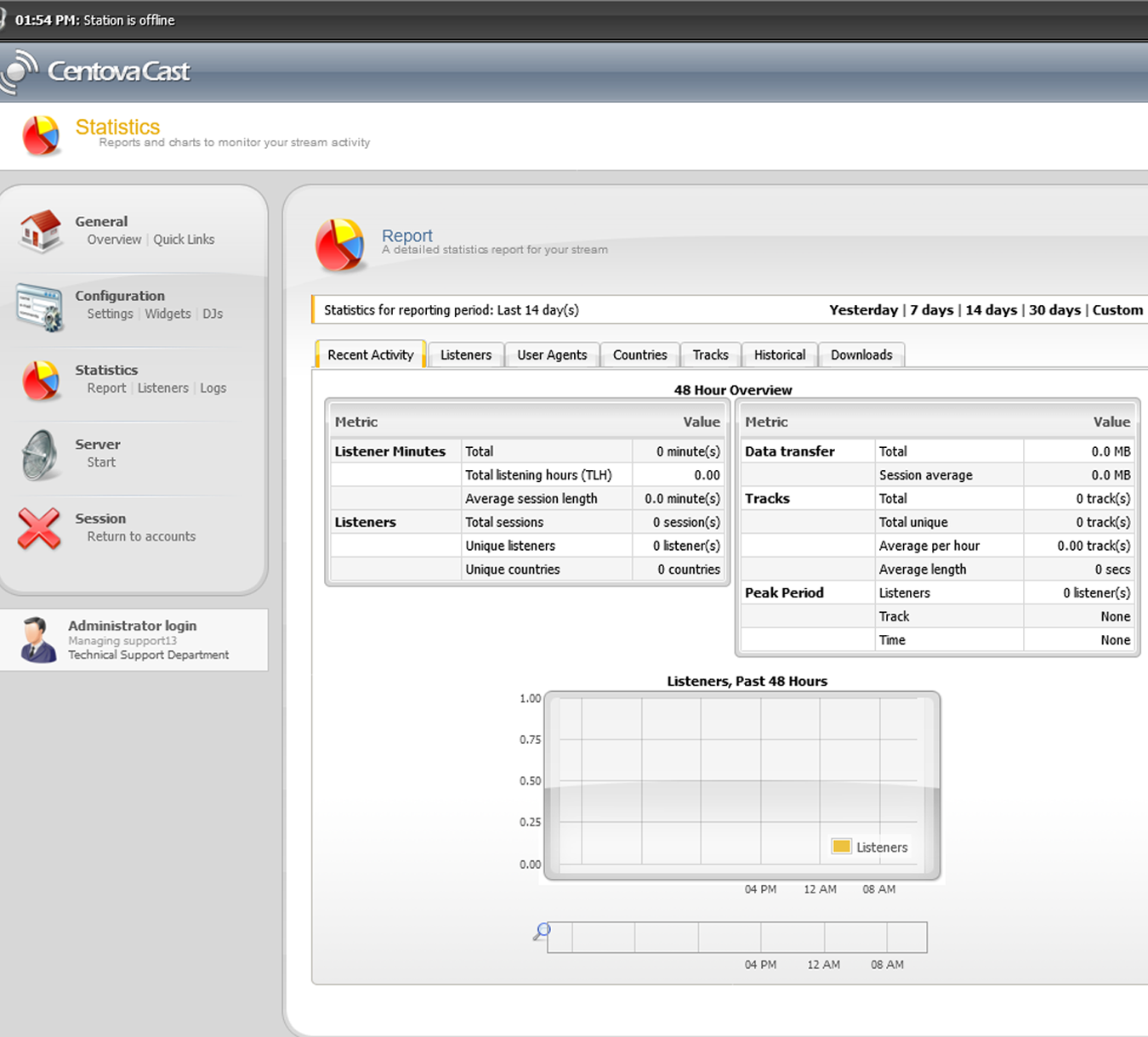Click the Statistics pie chart sidebar icon

pyautogui.click(x=41, y=380)
